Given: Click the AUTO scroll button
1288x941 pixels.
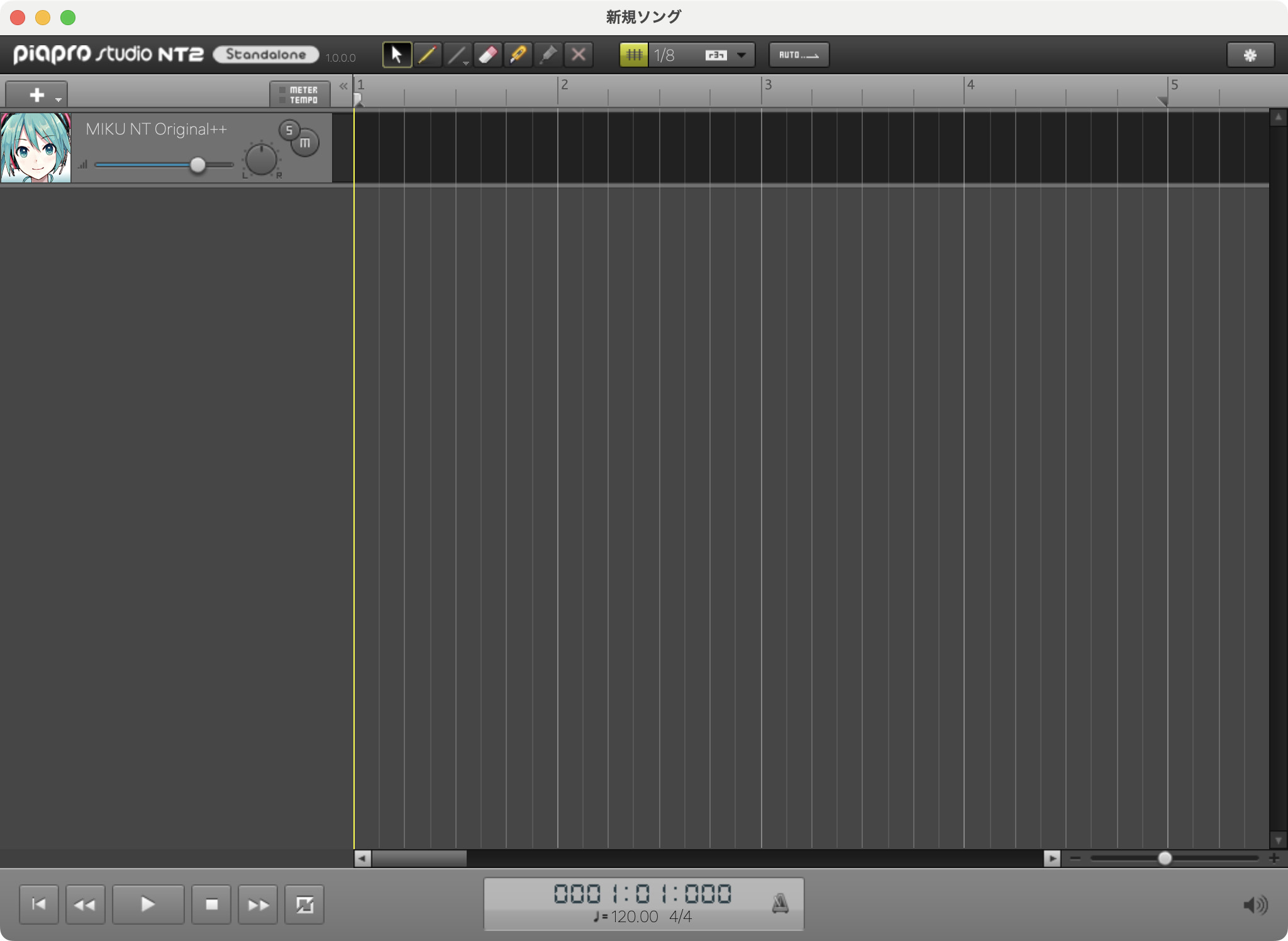Looking at the screenshot, I should (x=799, y=55).
